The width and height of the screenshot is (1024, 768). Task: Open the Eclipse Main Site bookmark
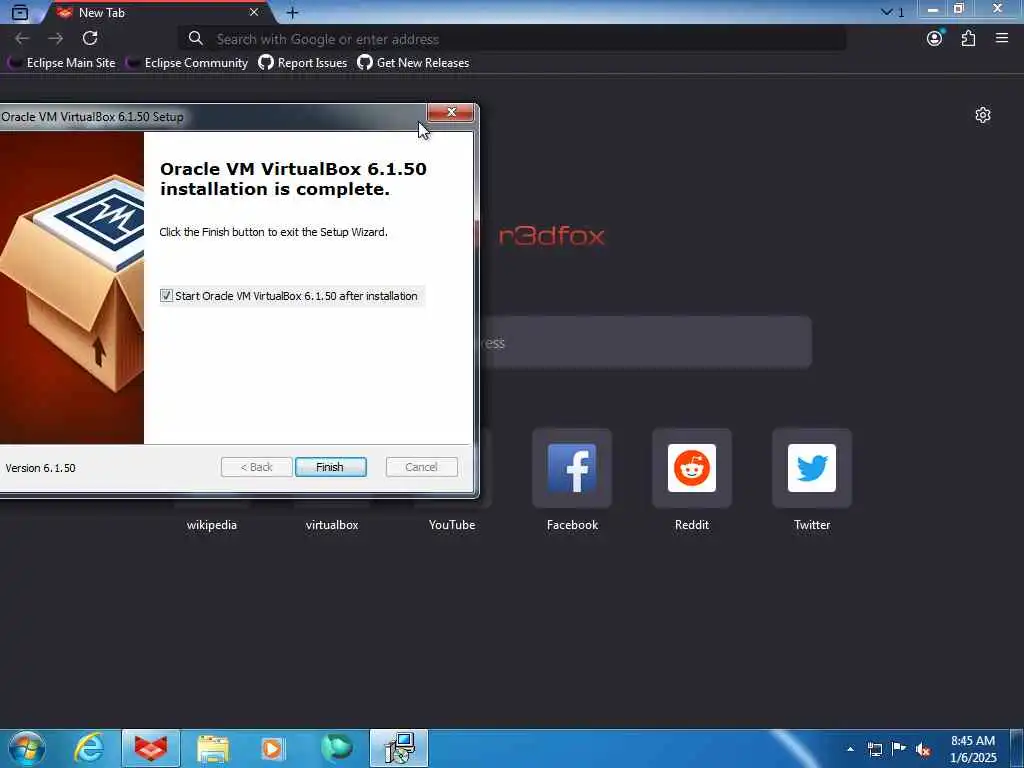[x=61, y=63]
